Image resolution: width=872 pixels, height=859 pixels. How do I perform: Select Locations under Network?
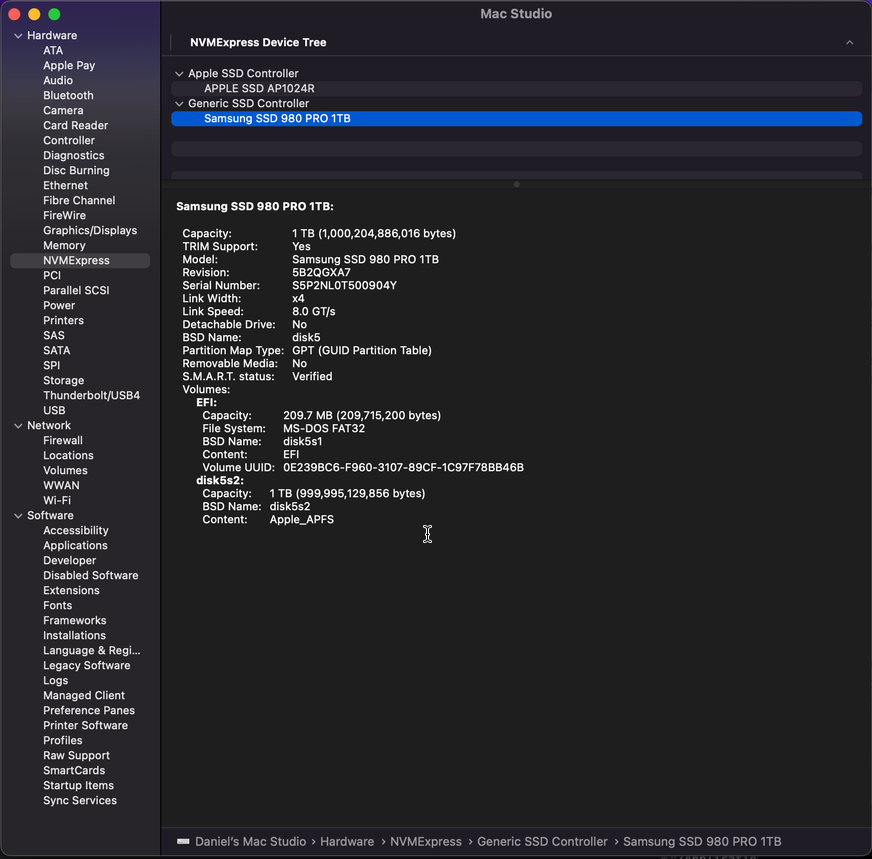tap(68, 456)
